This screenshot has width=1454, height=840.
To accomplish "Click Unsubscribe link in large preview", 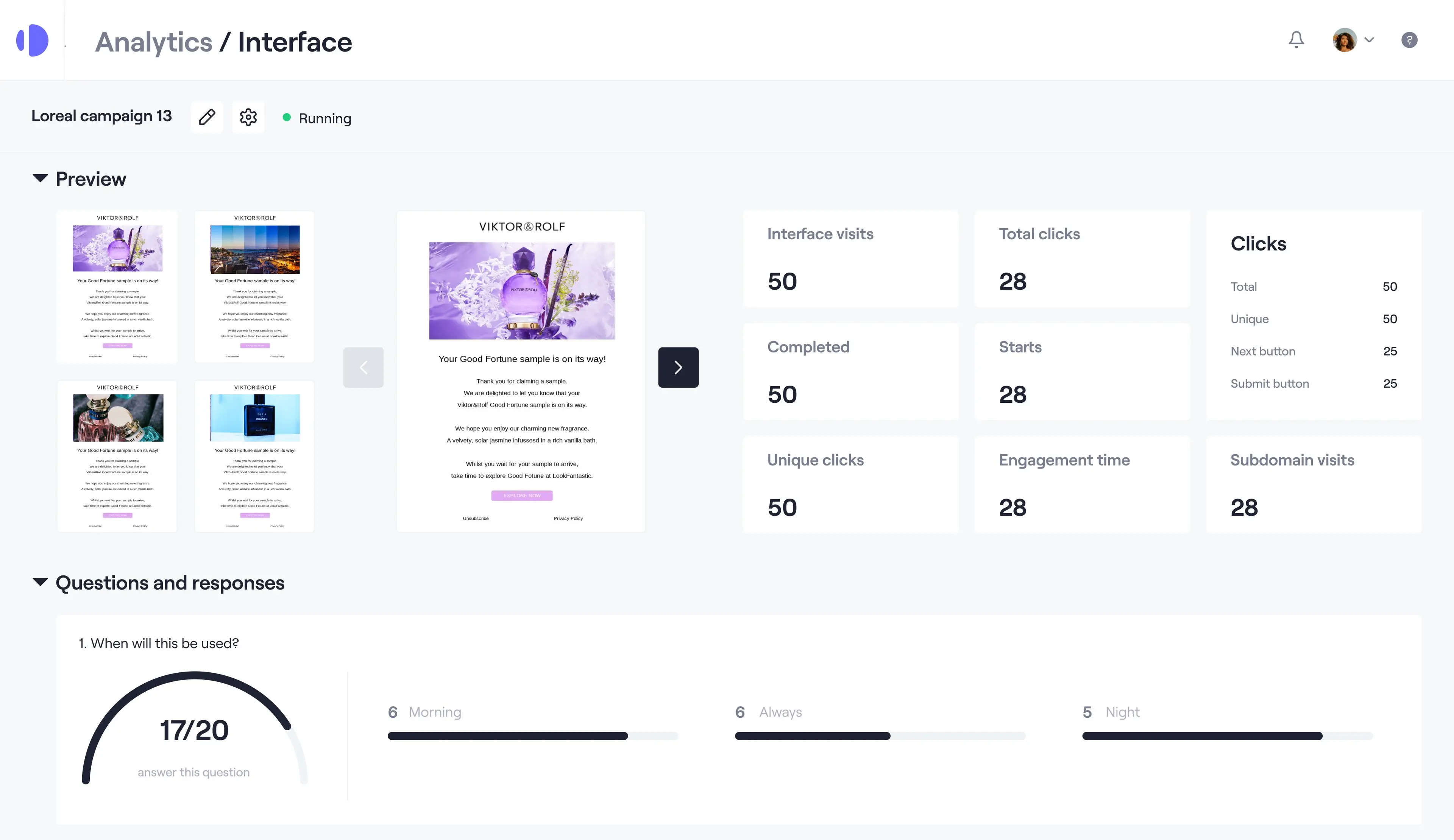I will tap(476, 518).
